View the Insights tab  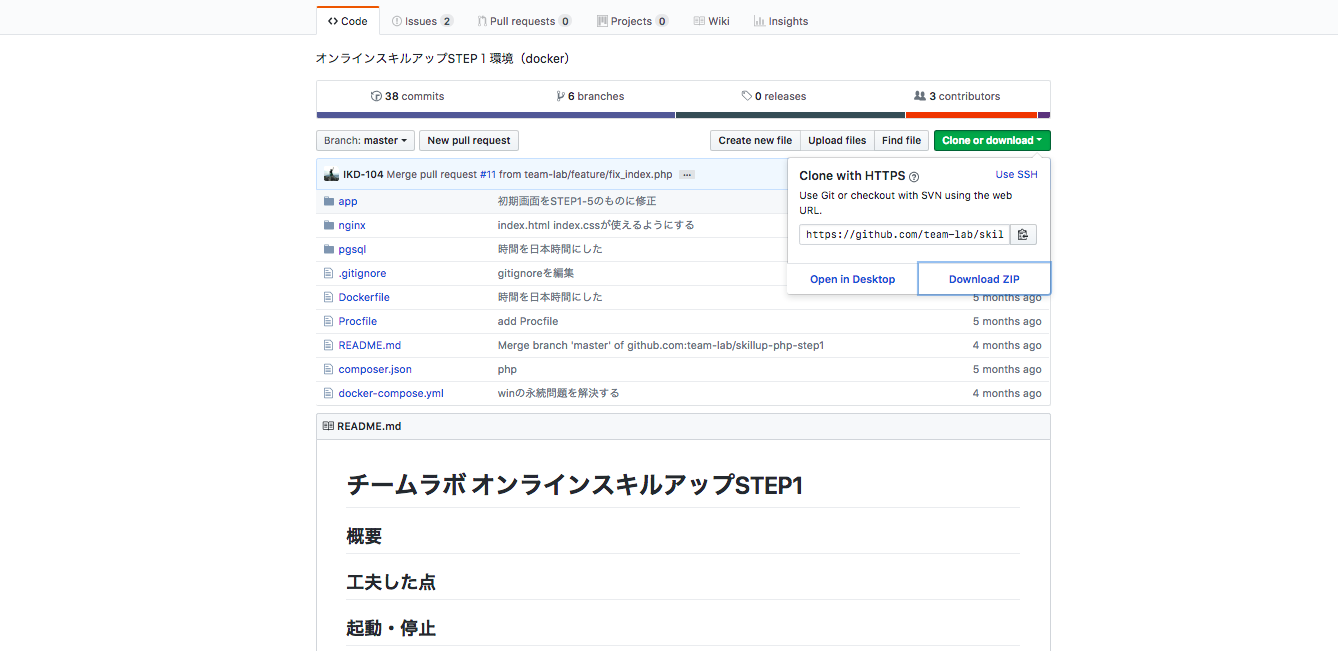[781, 21]
